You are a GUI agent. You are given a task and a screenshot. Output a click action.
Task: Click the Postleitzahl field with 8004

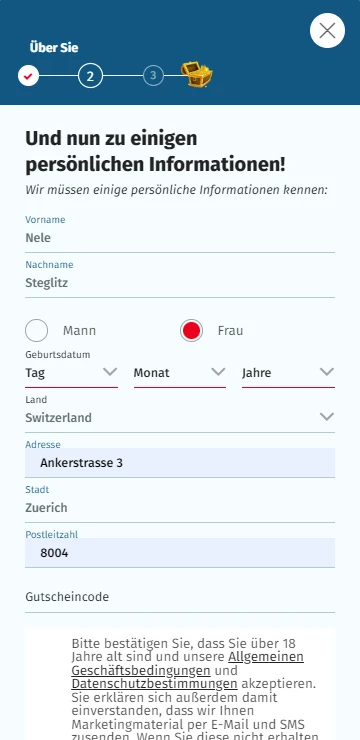coord(180,553)
